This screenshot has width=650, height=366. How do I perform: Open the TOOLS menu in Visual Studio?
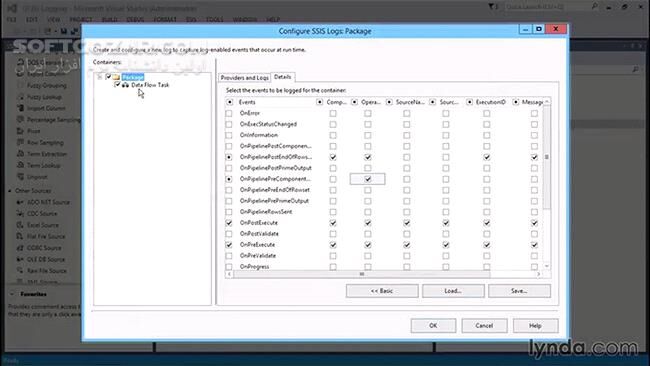(x=214, y=19)
